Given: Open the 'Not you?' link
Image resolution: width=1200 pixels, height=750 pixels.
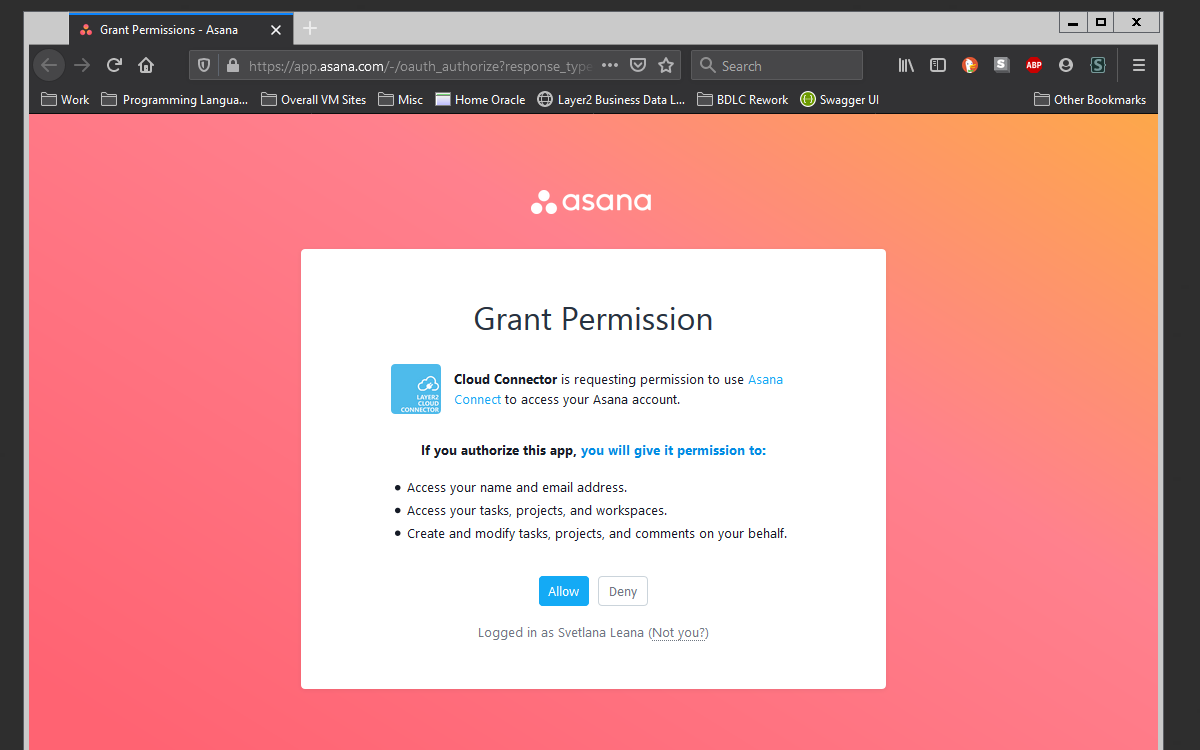Looking at the screenshot, I should tap(679, 633).
